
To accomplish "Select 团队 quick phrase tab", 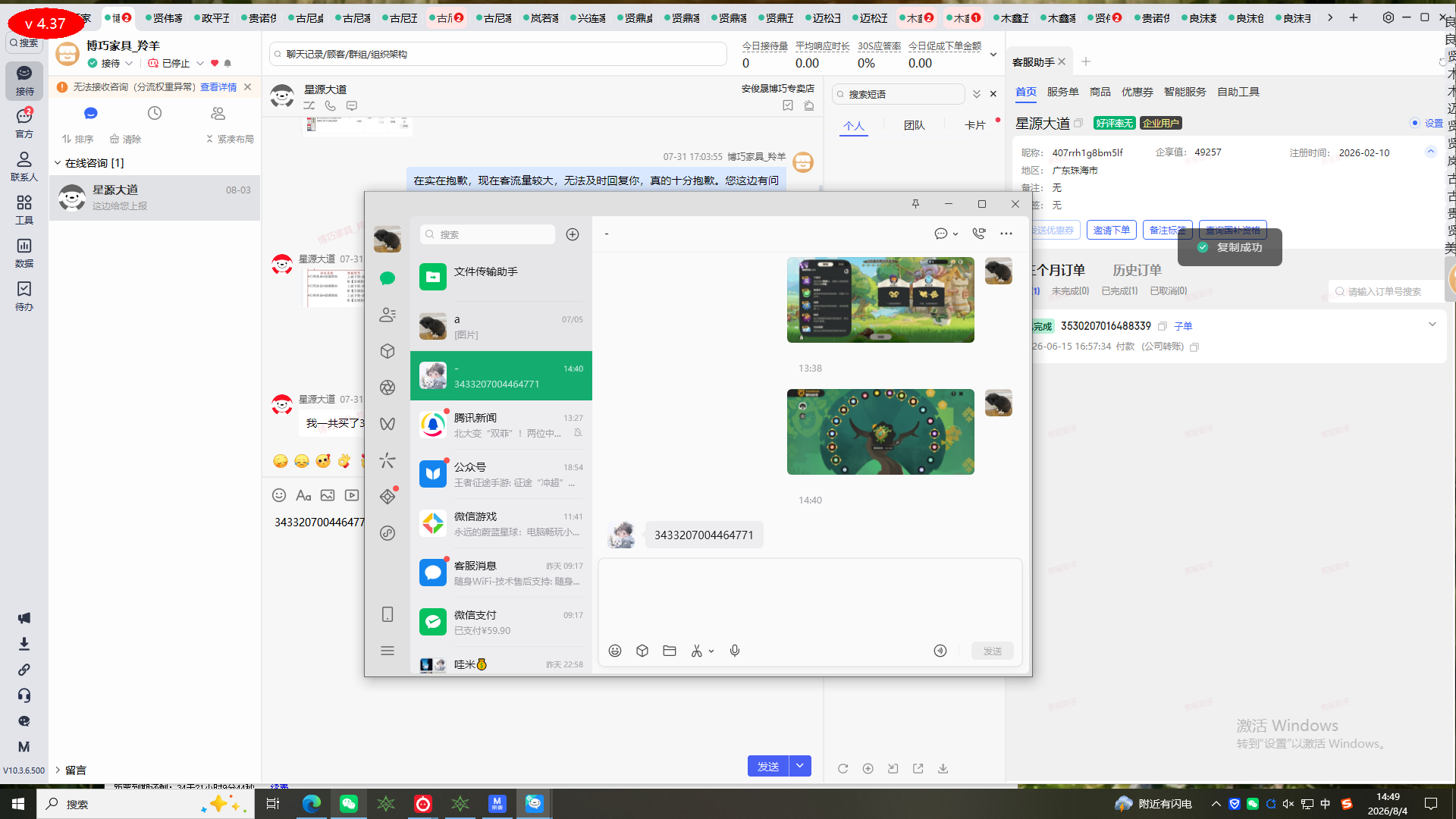I will coord(915,125).
